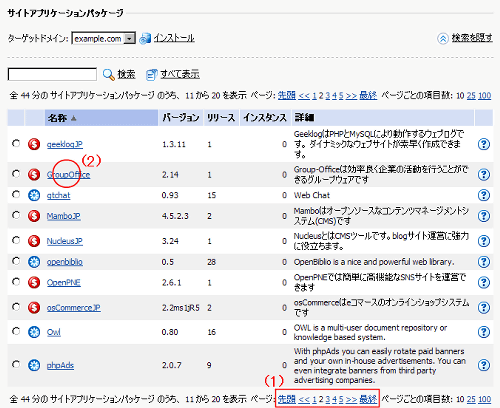Open help icon for NucleusJP row
The width and height of the screenshot is (500, 408).
click(484, 241)
